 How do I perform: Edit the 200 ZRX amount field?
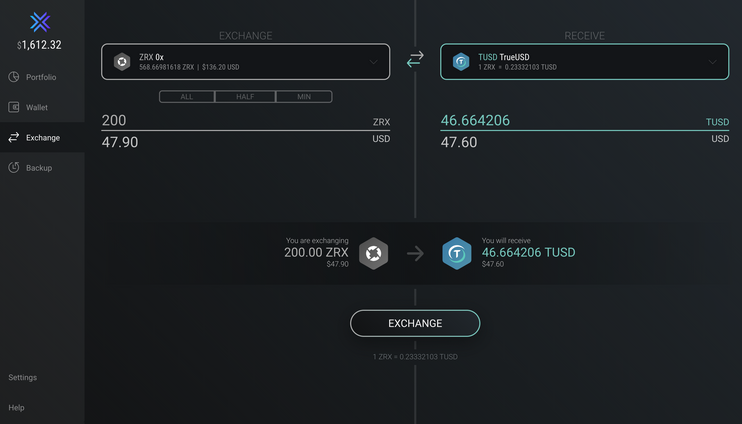click(x=246, y=121)
